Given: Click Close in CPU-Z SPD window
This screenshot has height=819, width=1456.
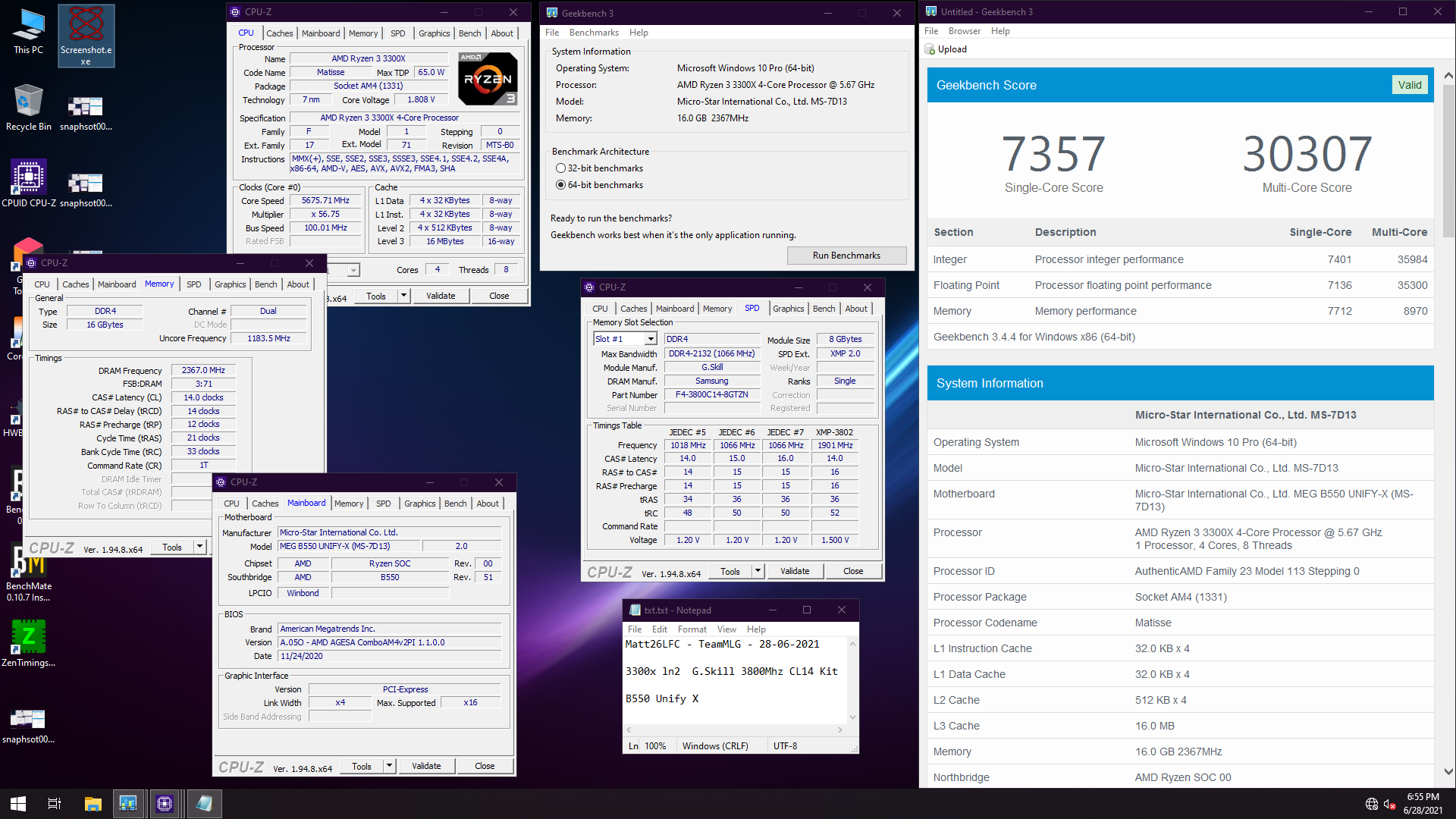Looking at the screenshot, I should (853, 571).
